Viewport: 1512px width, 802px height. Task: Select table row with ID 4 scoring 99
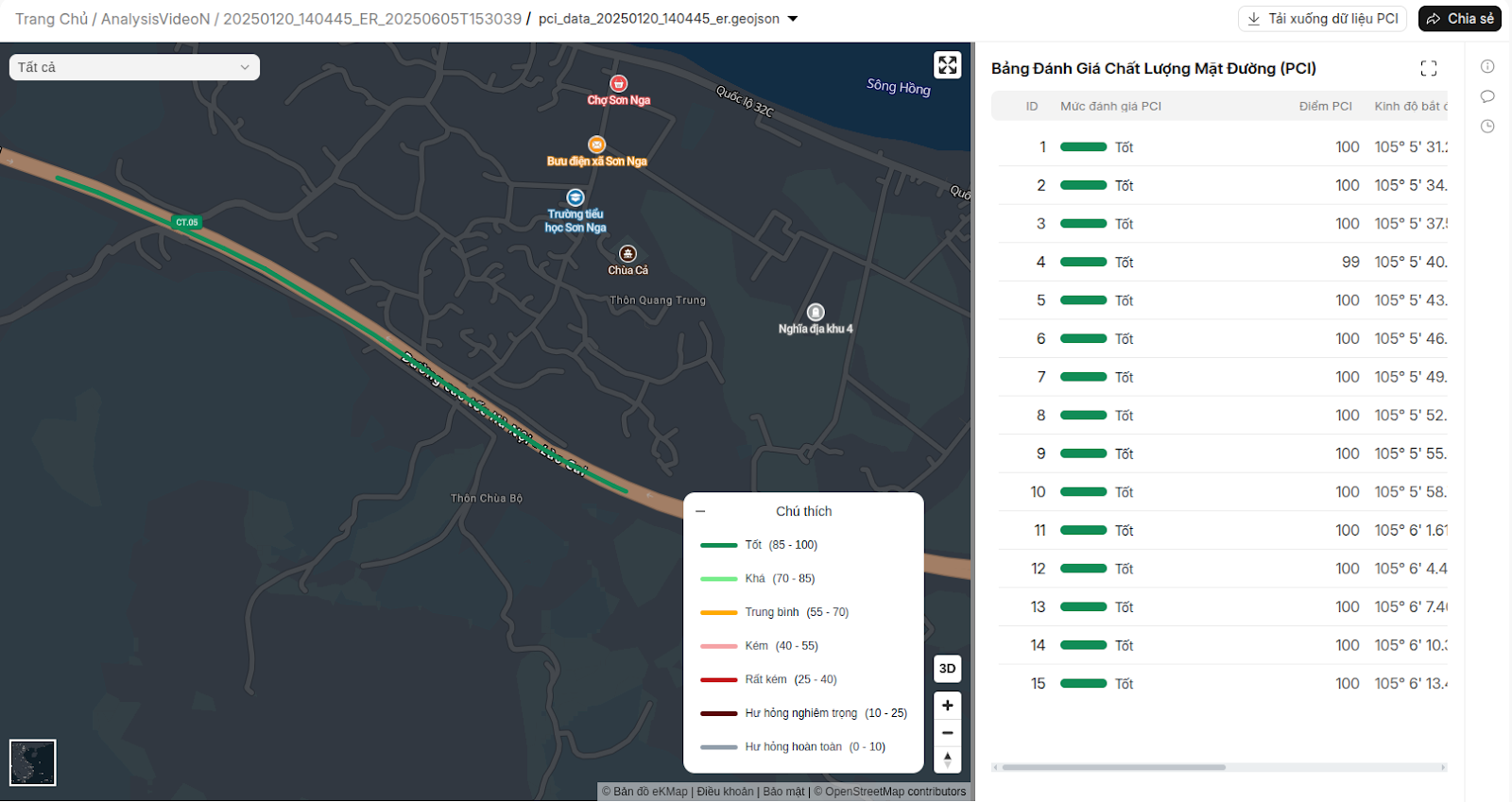coord(1222,262)
